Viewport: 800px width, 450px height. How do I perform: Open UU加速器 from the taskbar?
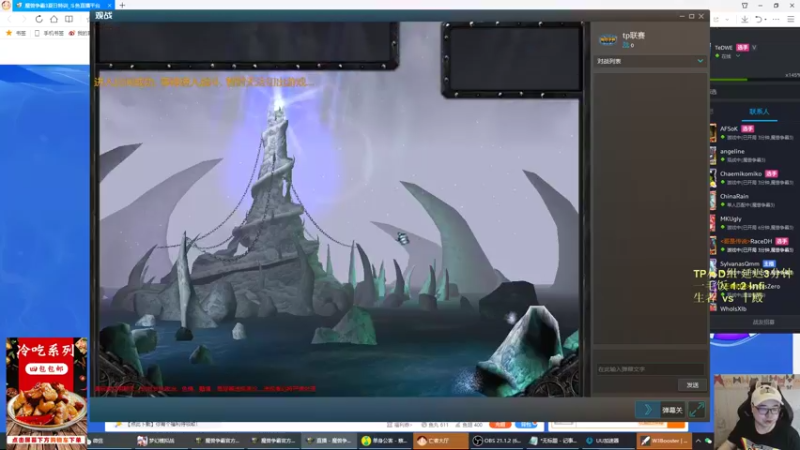coord(608,440)
